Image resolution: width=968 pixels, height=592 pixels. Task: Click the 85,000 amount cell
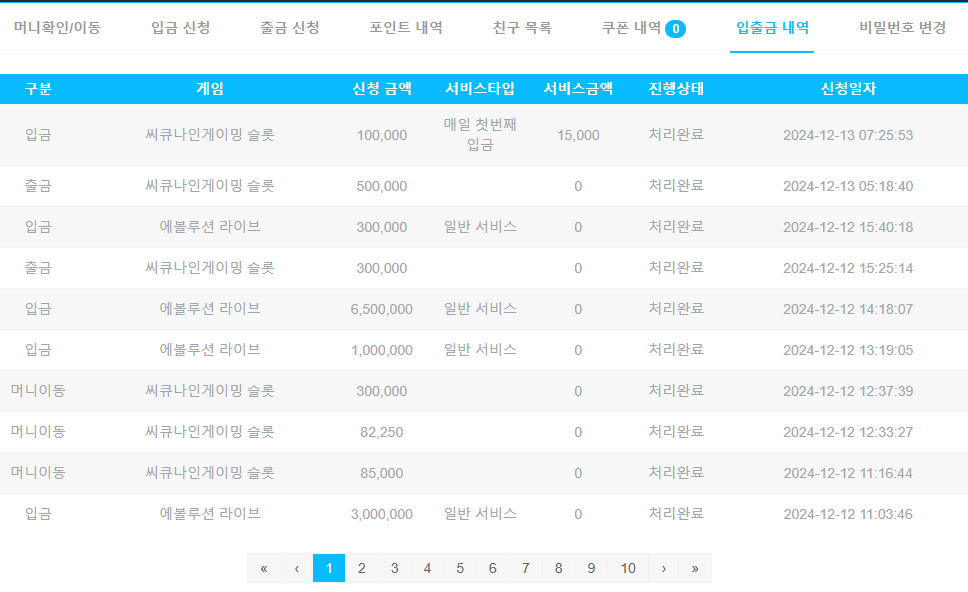tap(382, 473)
